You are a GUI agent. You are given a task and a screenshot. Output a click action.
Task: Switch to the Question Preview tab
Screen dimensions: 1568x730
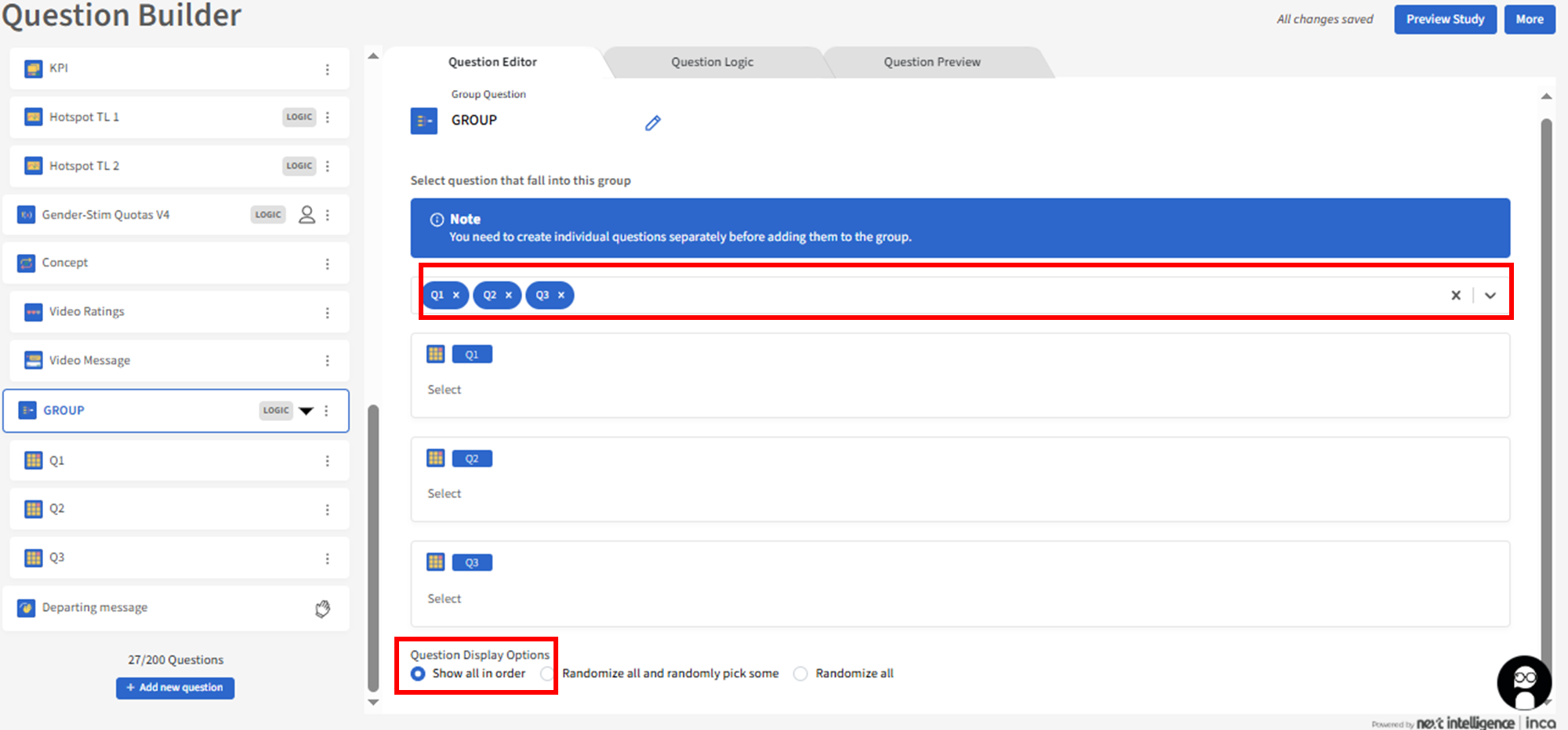click(x=931, y=62)
